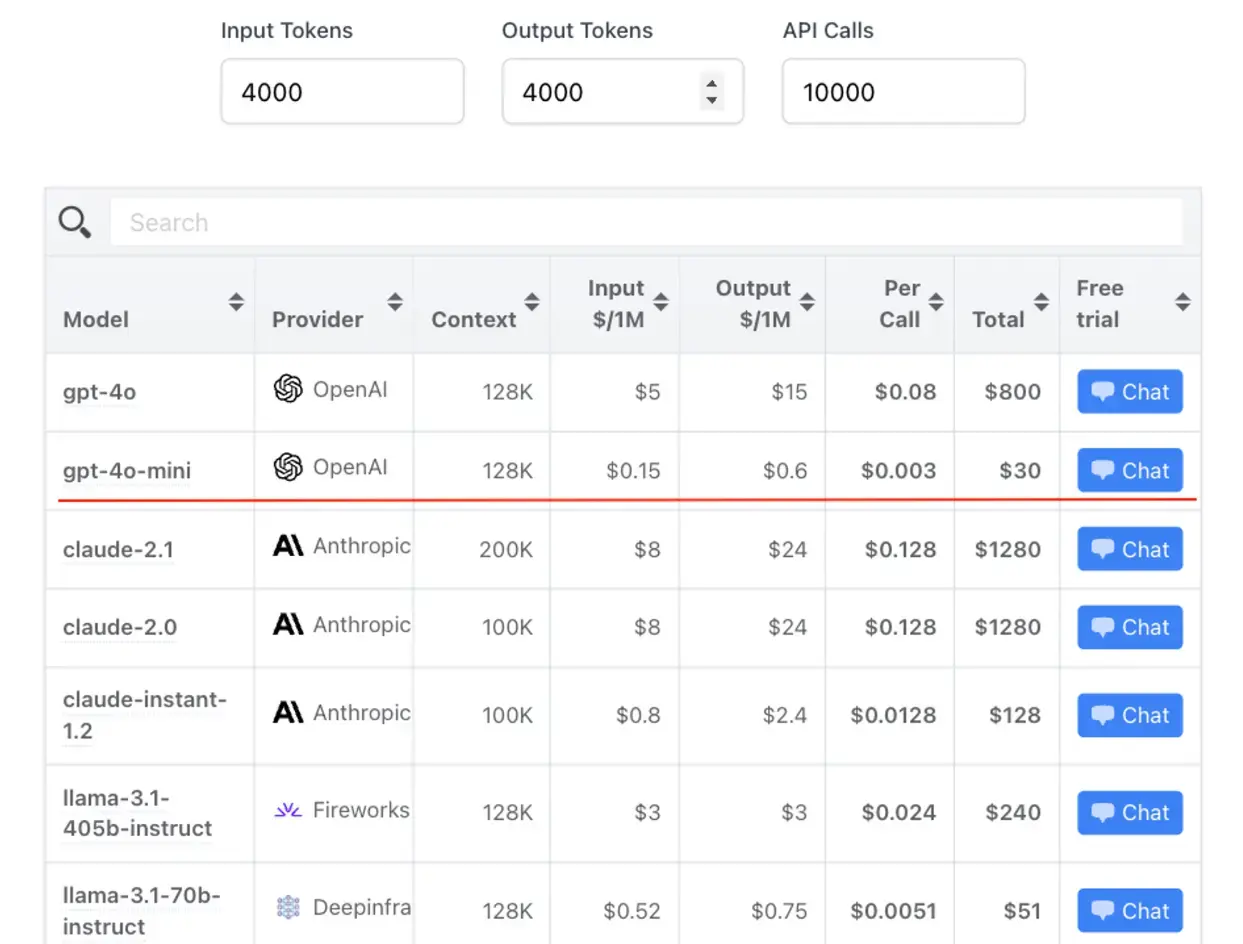Viewport: 1243px width, 944px height.
Task: Sort table by Model column arrows
Action: tap(236, 302)
